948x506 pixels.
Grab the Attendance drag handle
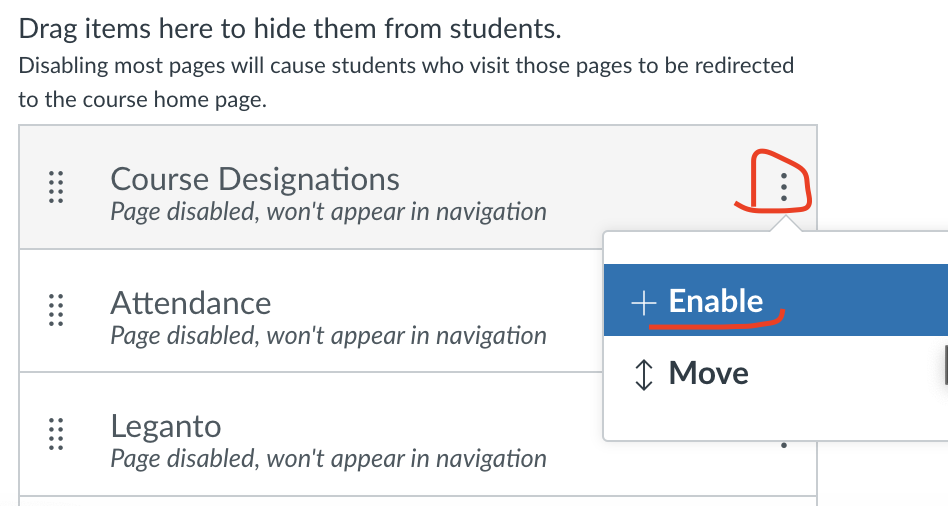pyautogui.click(x=56, y=310)
